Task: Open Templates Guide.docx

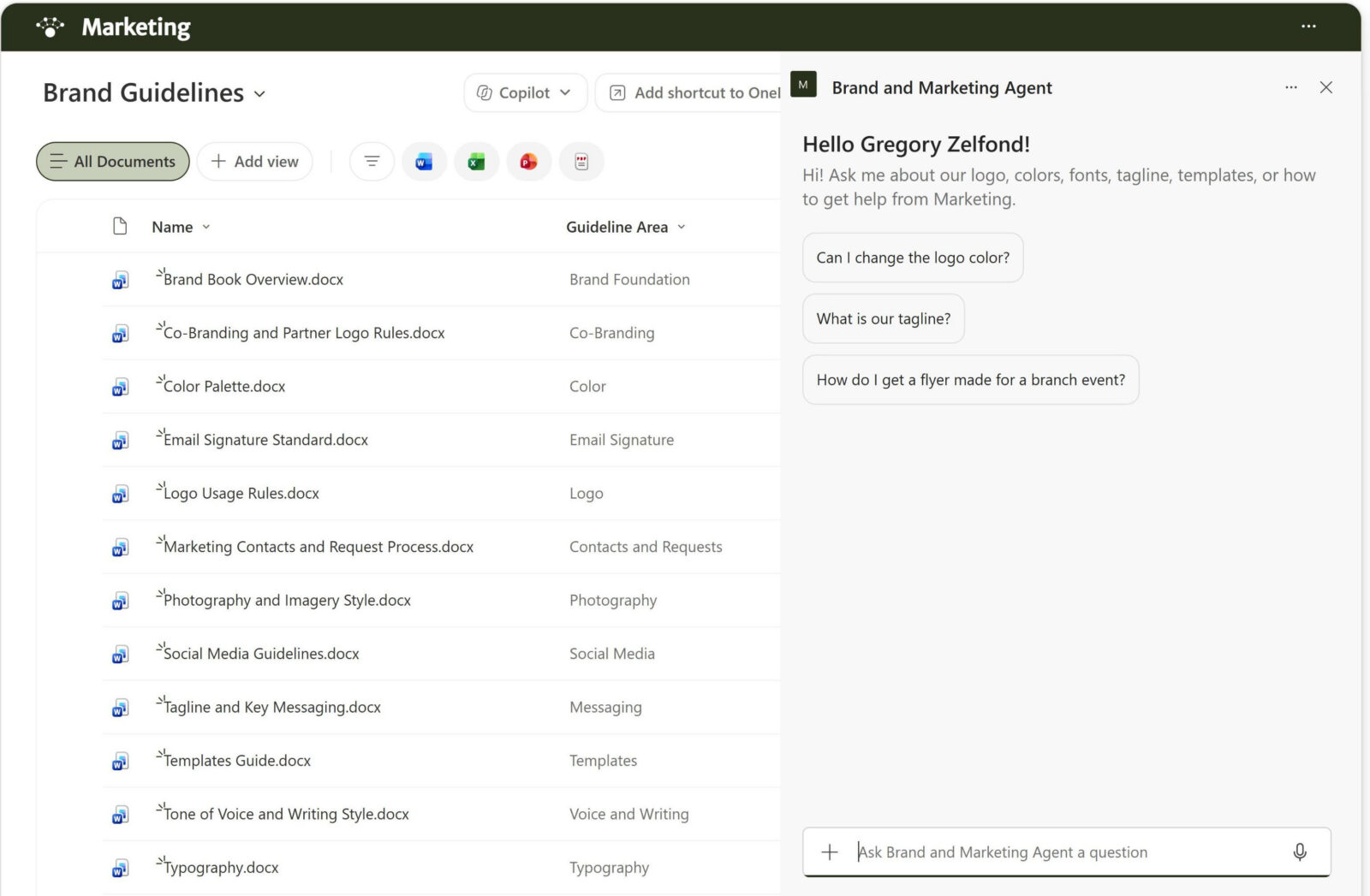Action: (x=237, y=761)
